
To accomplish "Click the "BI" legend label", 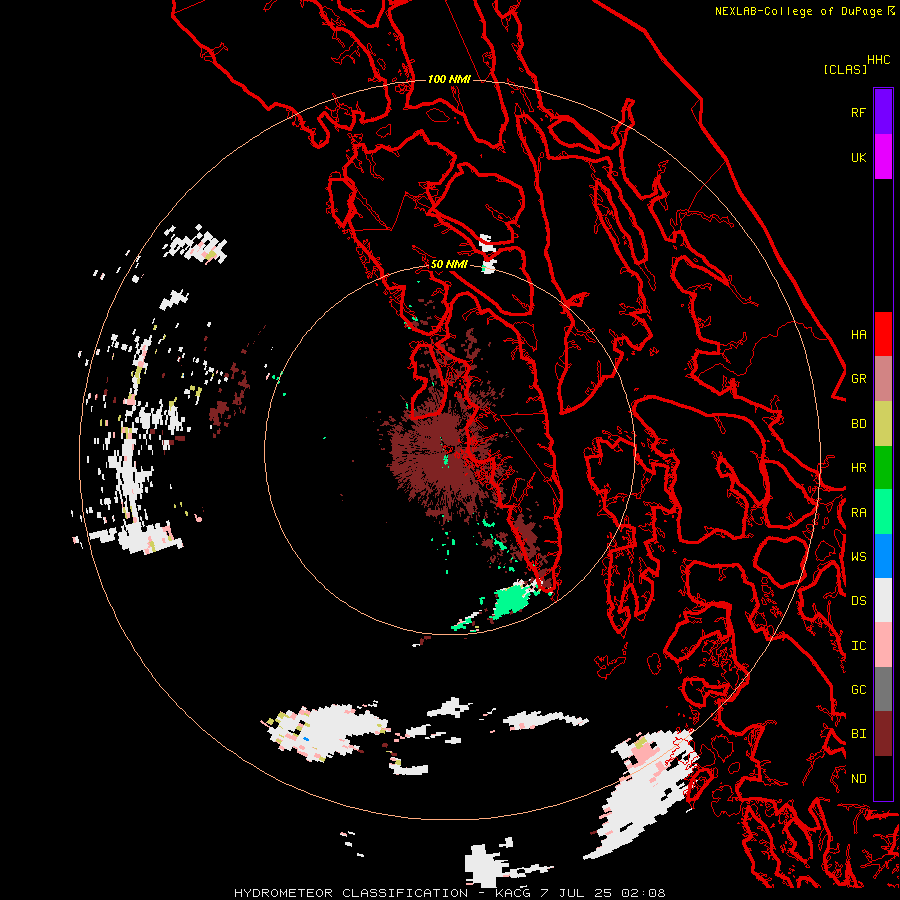I will click(859, 734).
